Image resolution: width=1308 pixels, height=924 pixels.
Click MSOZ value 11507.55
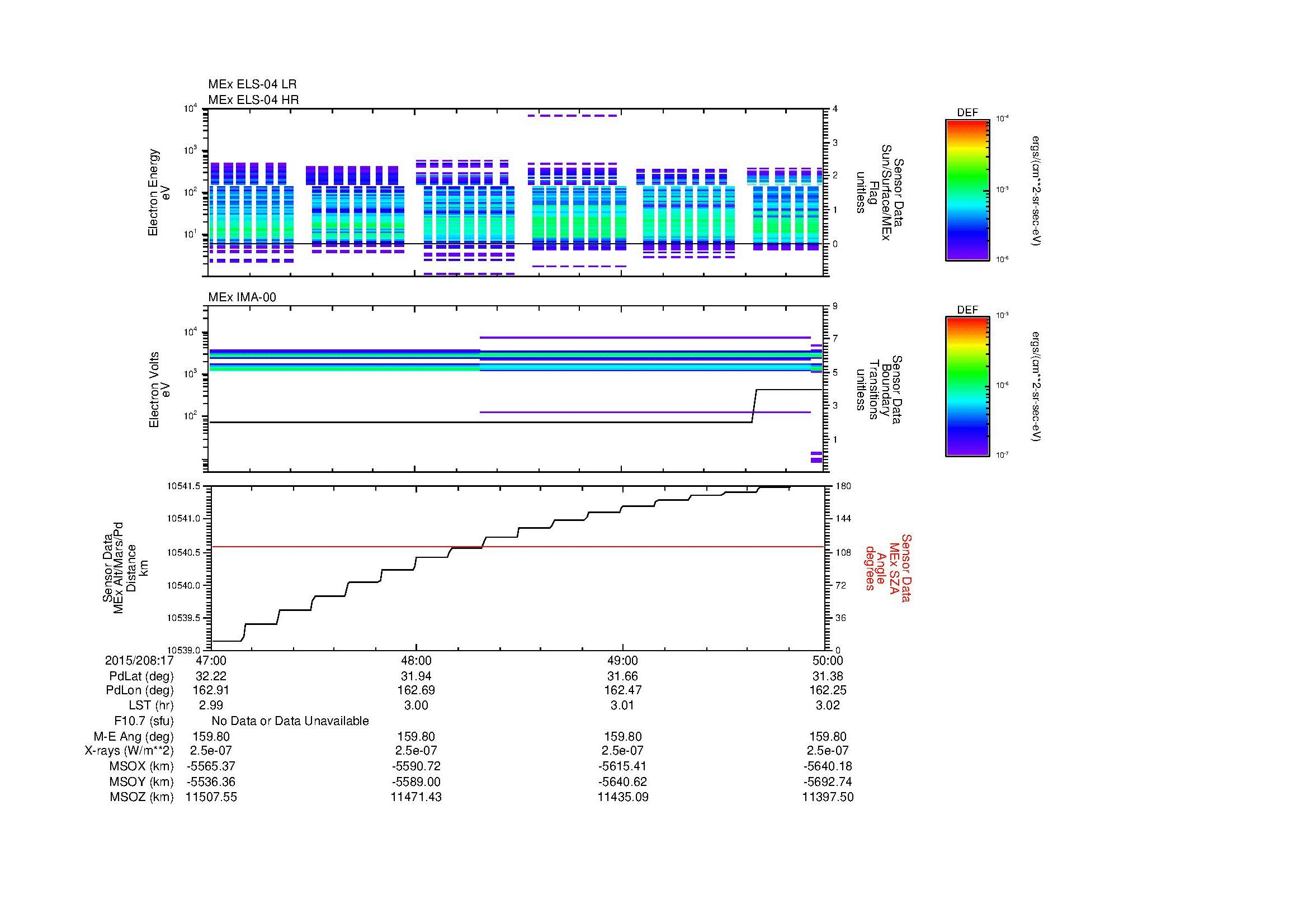coord(211,797)
